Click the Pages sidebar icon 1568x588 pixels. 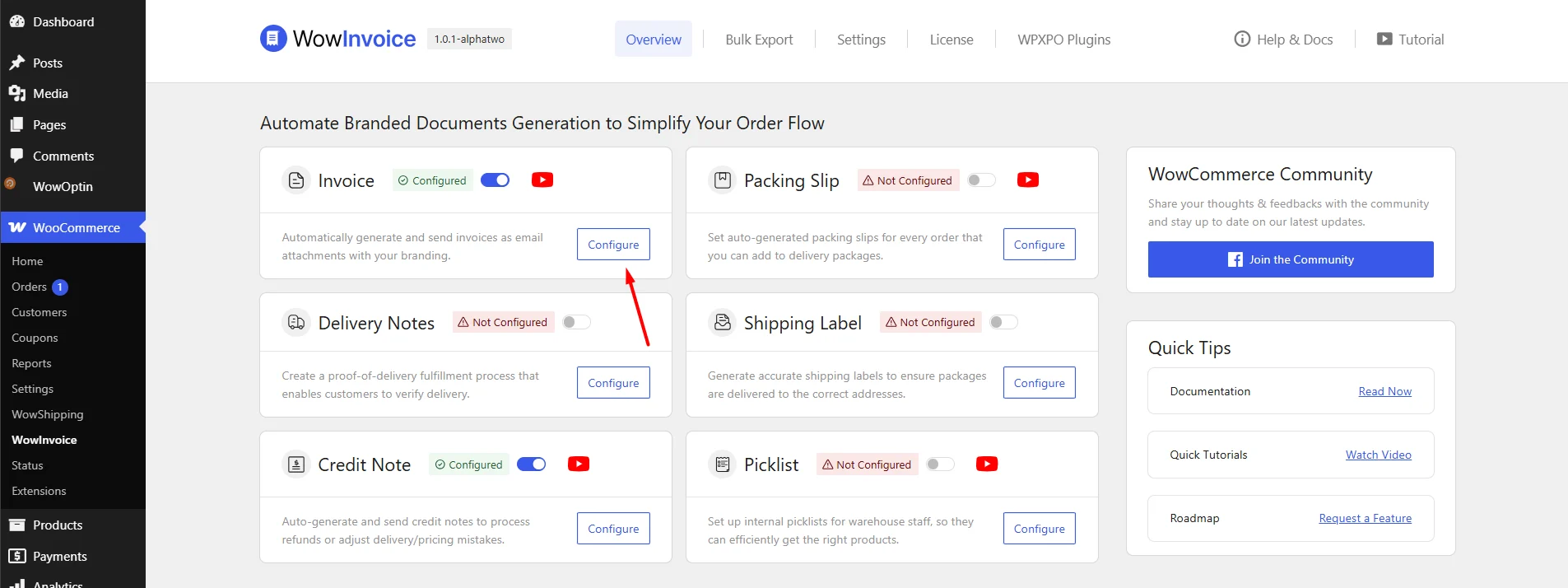(x=16, y=124)
